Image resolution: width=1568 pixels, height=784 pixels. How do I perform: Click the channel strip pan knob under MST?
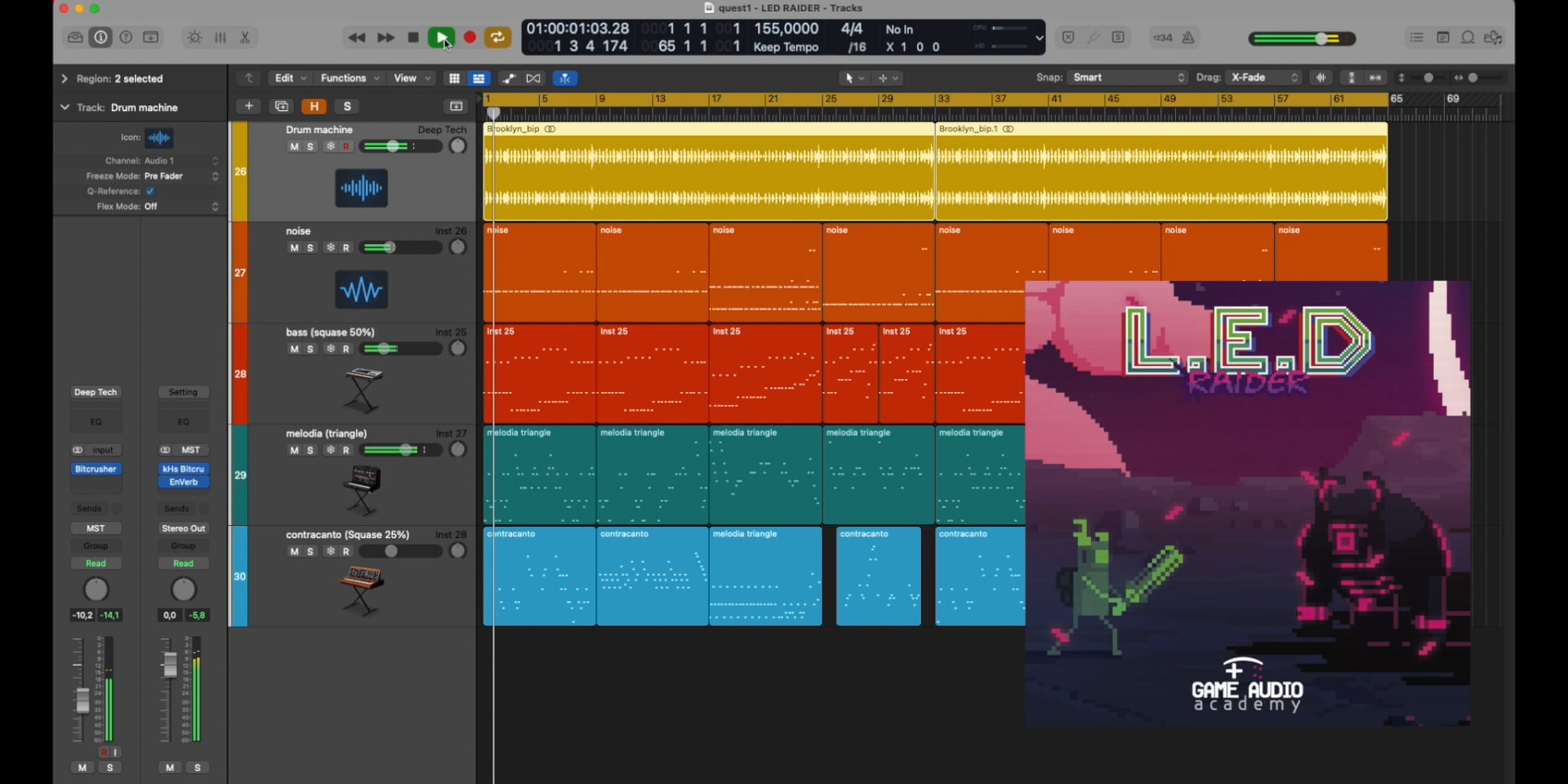(x=96, y=590)
